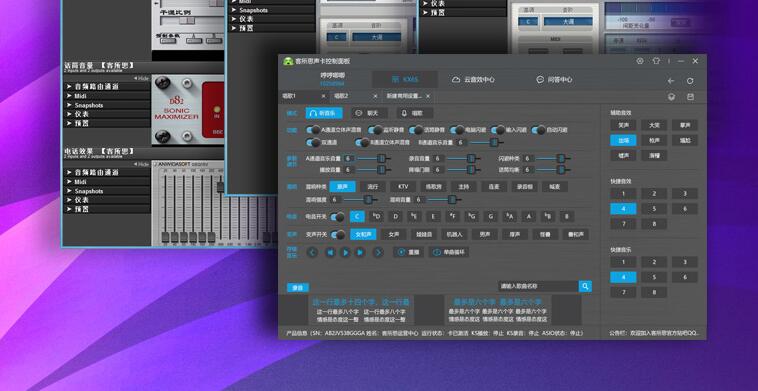Screen dimensions: 758x391
Task: Toggle 输入闪避 switch
Action: (x=497, y=130)
